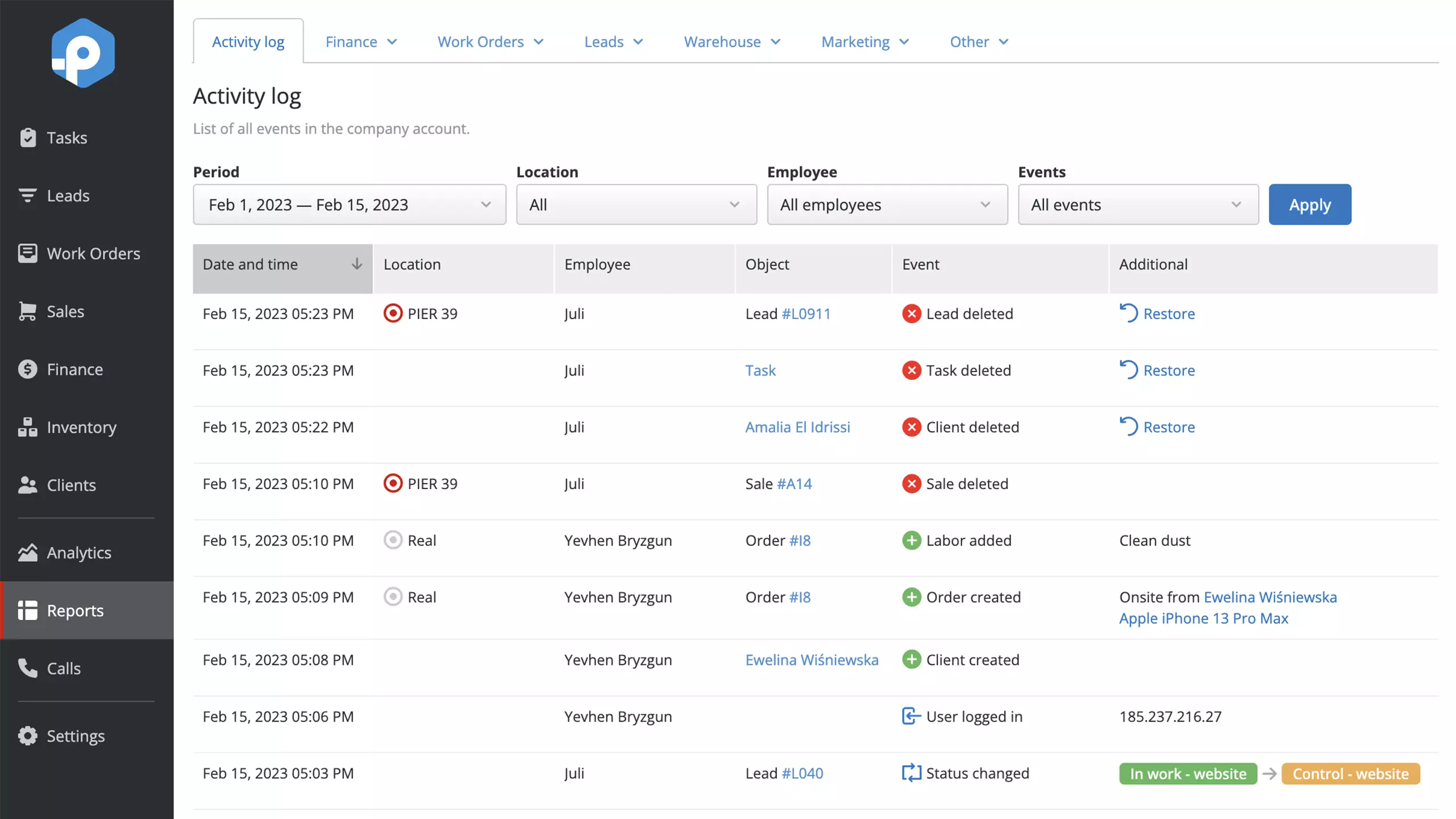
Task: Click the Settings gear icon
Action: [x=27, y=736]
